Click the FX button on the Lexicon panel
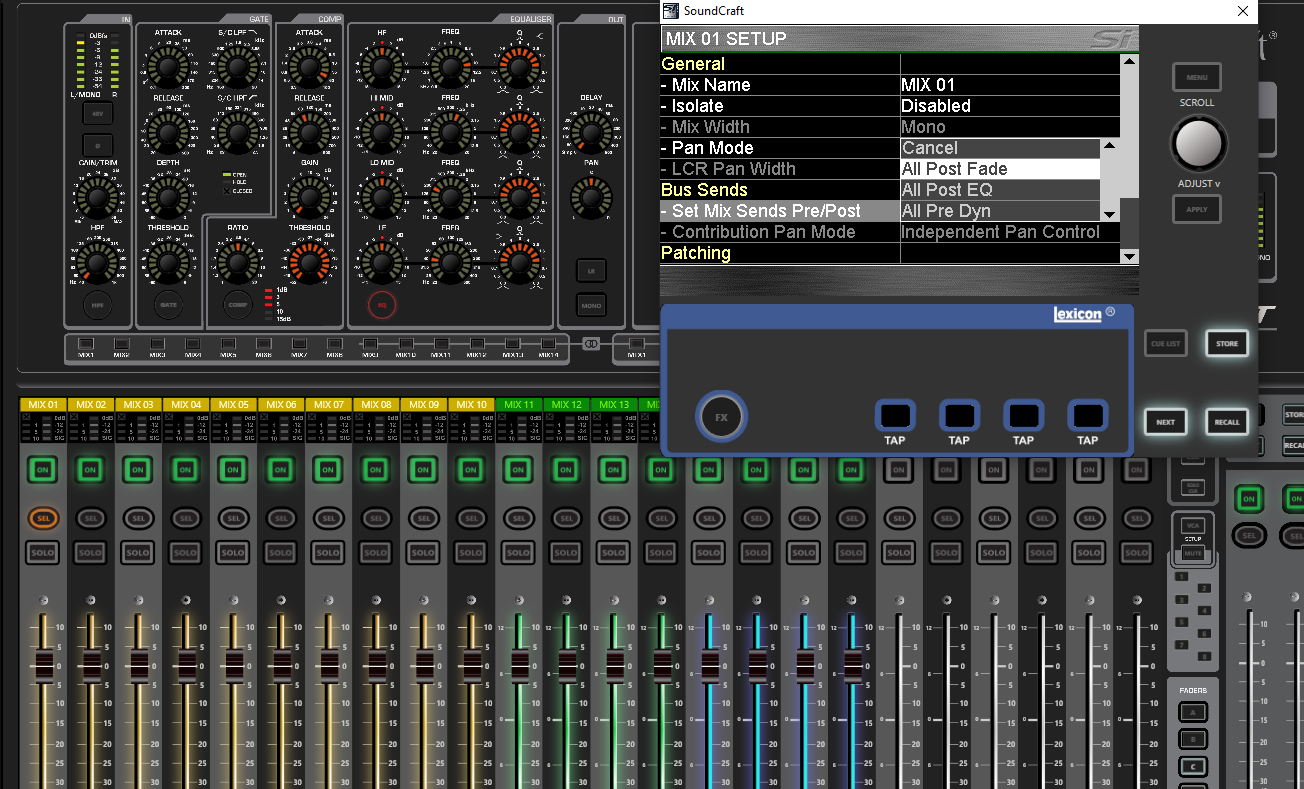Image resolution: width=1304 pixels, height=789 pixels. click(x=720, y=417)
